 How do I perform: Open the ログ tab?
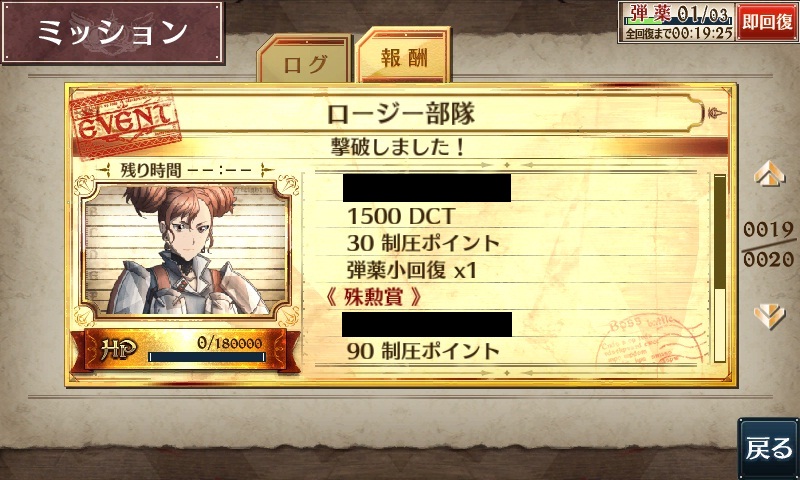[x=305, y=59]
